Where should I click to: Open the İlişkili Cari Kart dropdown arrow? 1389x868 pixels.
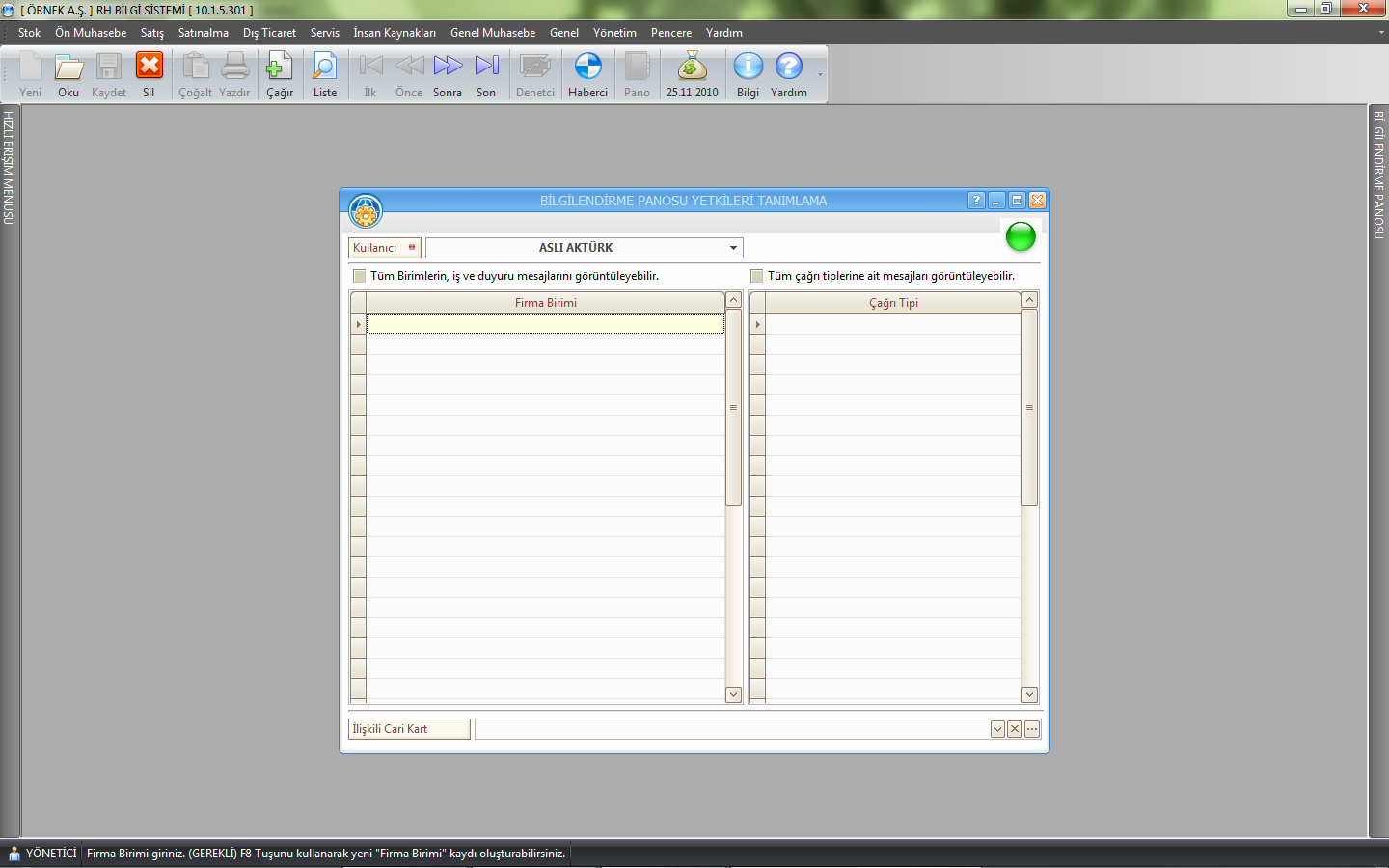click(x=997, y=729)
